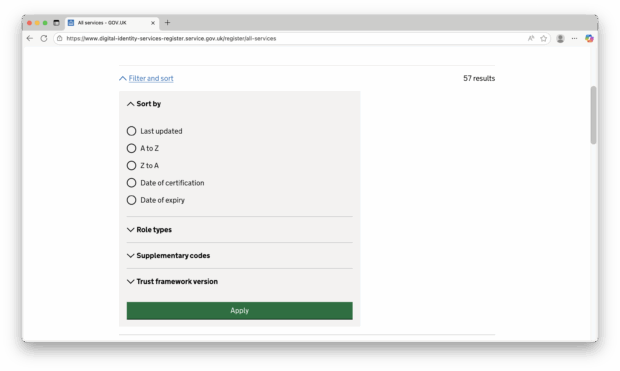The height and width of the screenshot is (371, 620).
Task: Reload the current page
Action: coord(44,38)
